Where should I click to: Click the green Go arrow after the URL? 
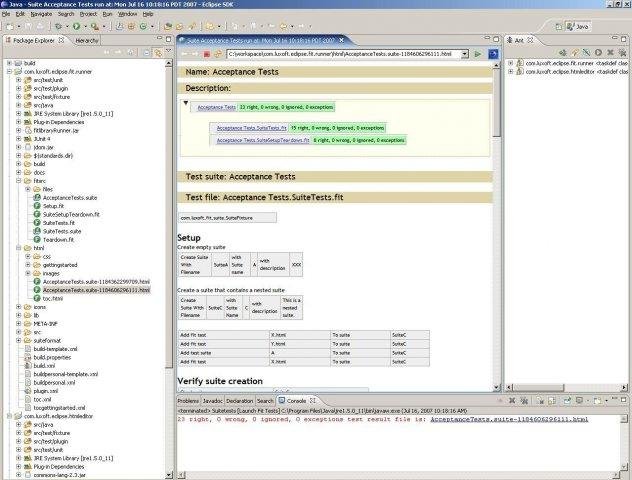[x=478, y=52]
